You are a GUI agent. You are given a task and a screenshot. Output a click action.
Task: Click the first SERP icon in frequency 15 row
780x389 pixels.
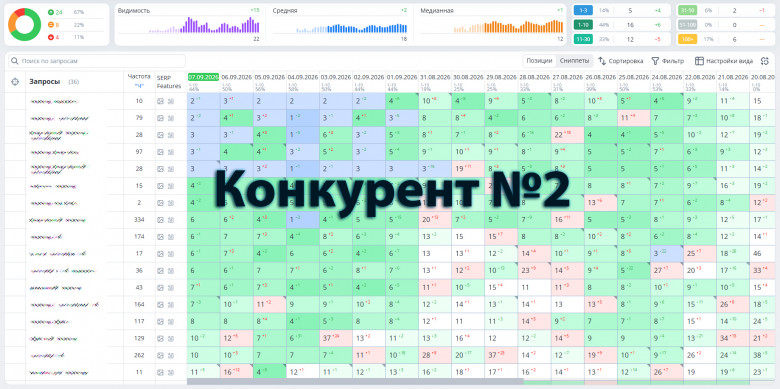pyautogui.click(x=160, y=186)
